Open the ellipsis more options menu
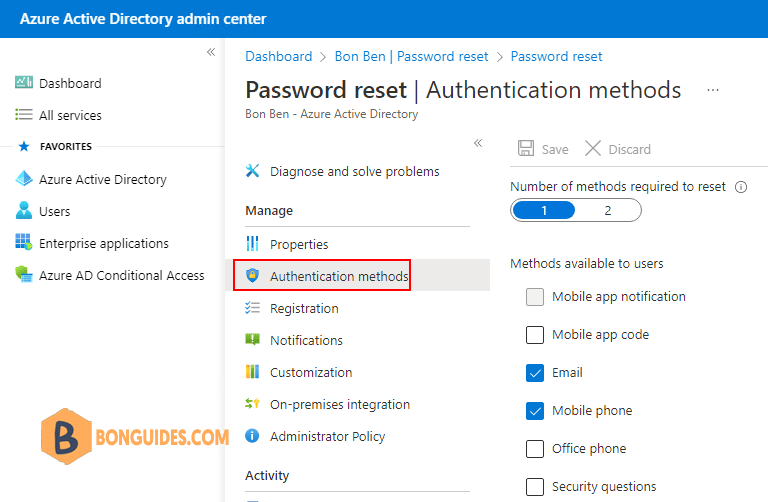 point(713,90)
